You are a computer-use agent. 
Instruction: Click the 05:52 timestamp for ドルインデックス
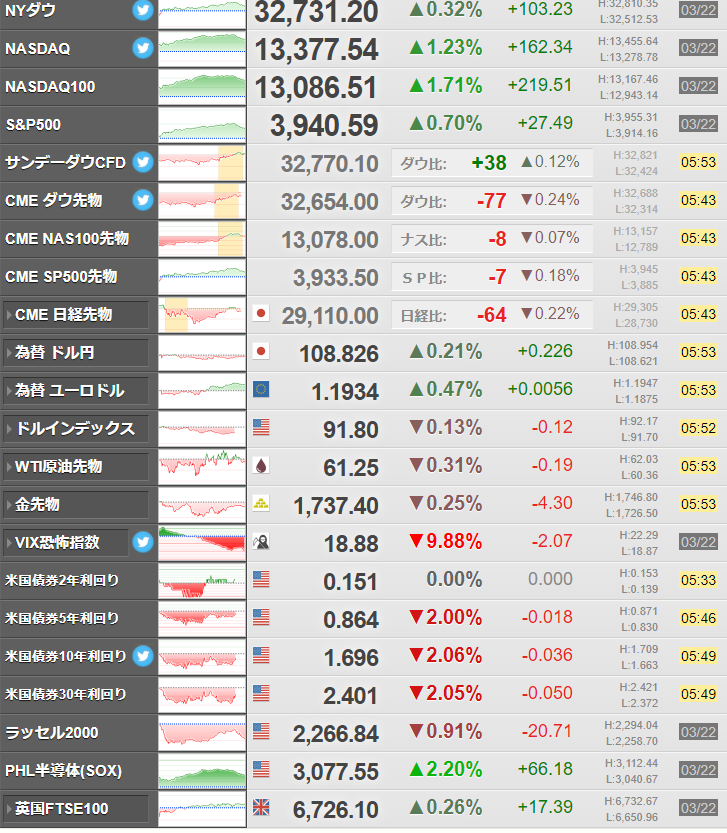(698, 428)
